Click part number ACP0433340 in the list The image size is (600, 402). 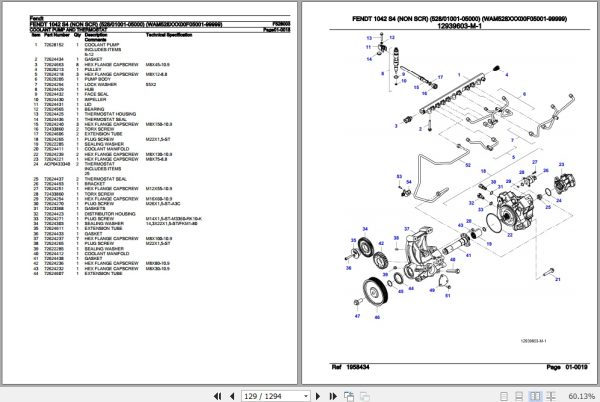(x=57, y=164)
